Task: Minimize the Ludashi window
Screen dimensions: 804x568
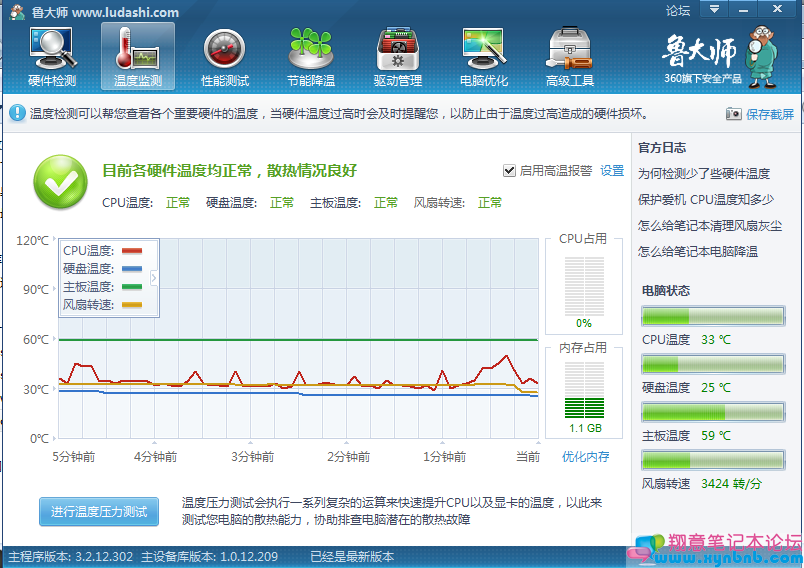Action: click(743, 9)
